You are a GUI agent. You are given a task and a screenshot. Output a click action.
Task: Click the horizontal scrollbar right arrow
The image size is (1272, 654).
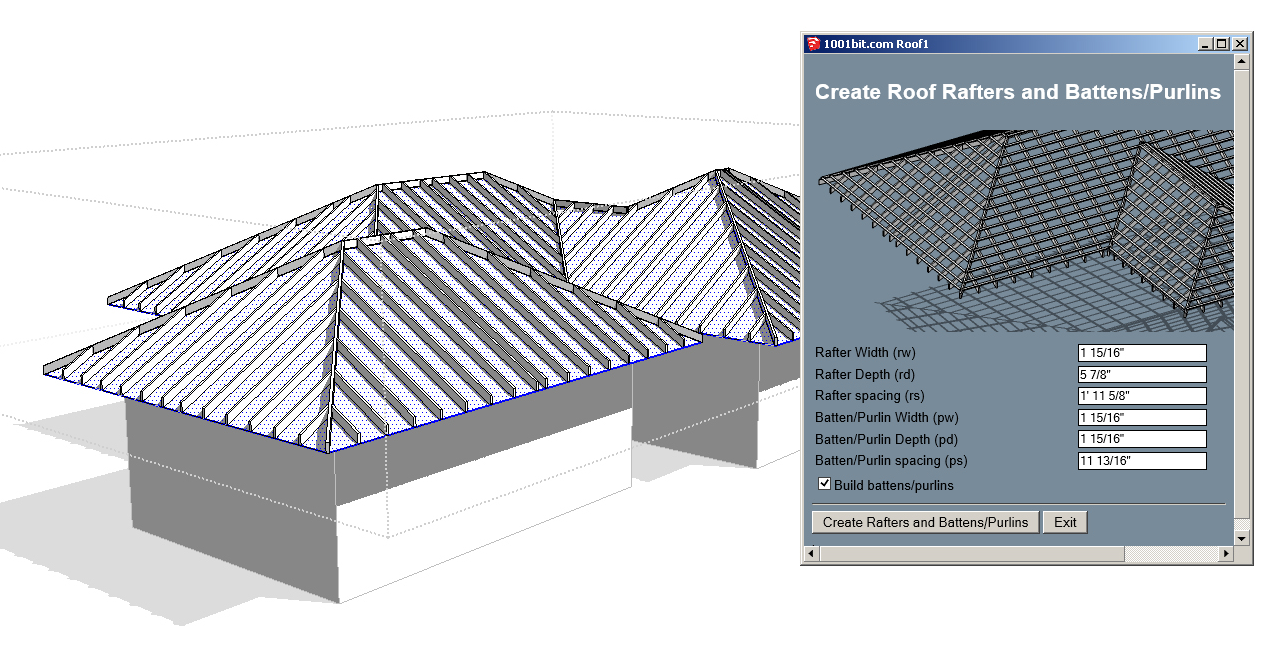click(1226, 554)
